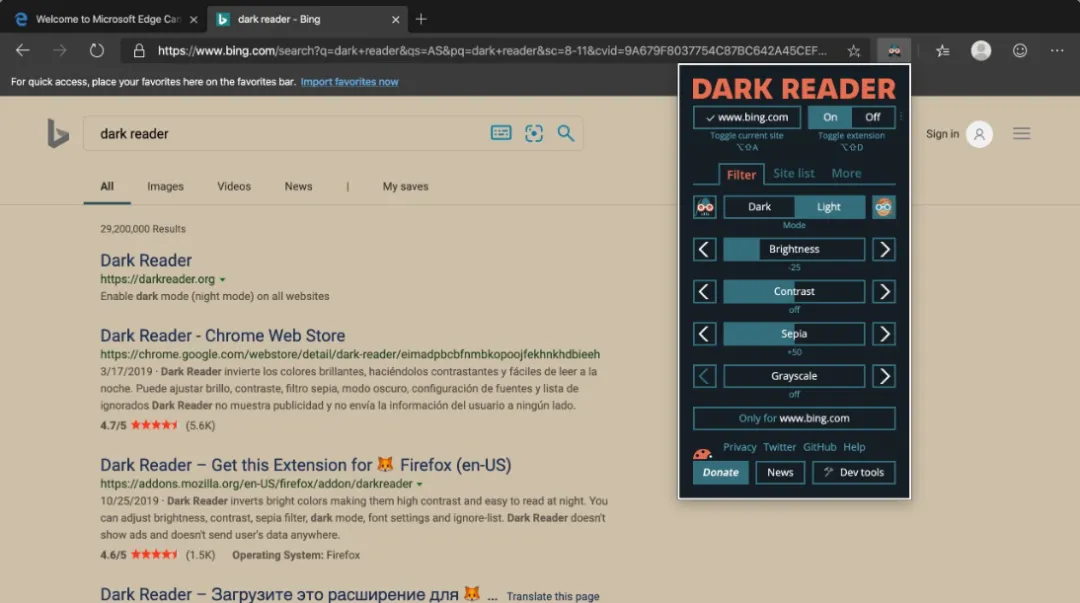Image resolution: width=1080 pixels, height=603 pixels.
Task: Close the Welcome to Microsoft Edge tab
Action: coord(194,19)
